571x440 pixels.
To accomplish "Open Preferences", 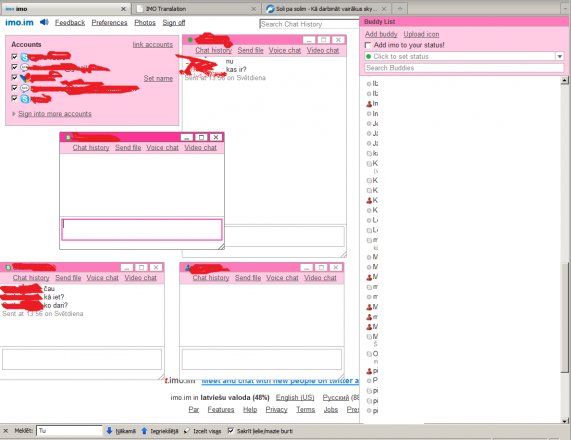I will [109, 23].
